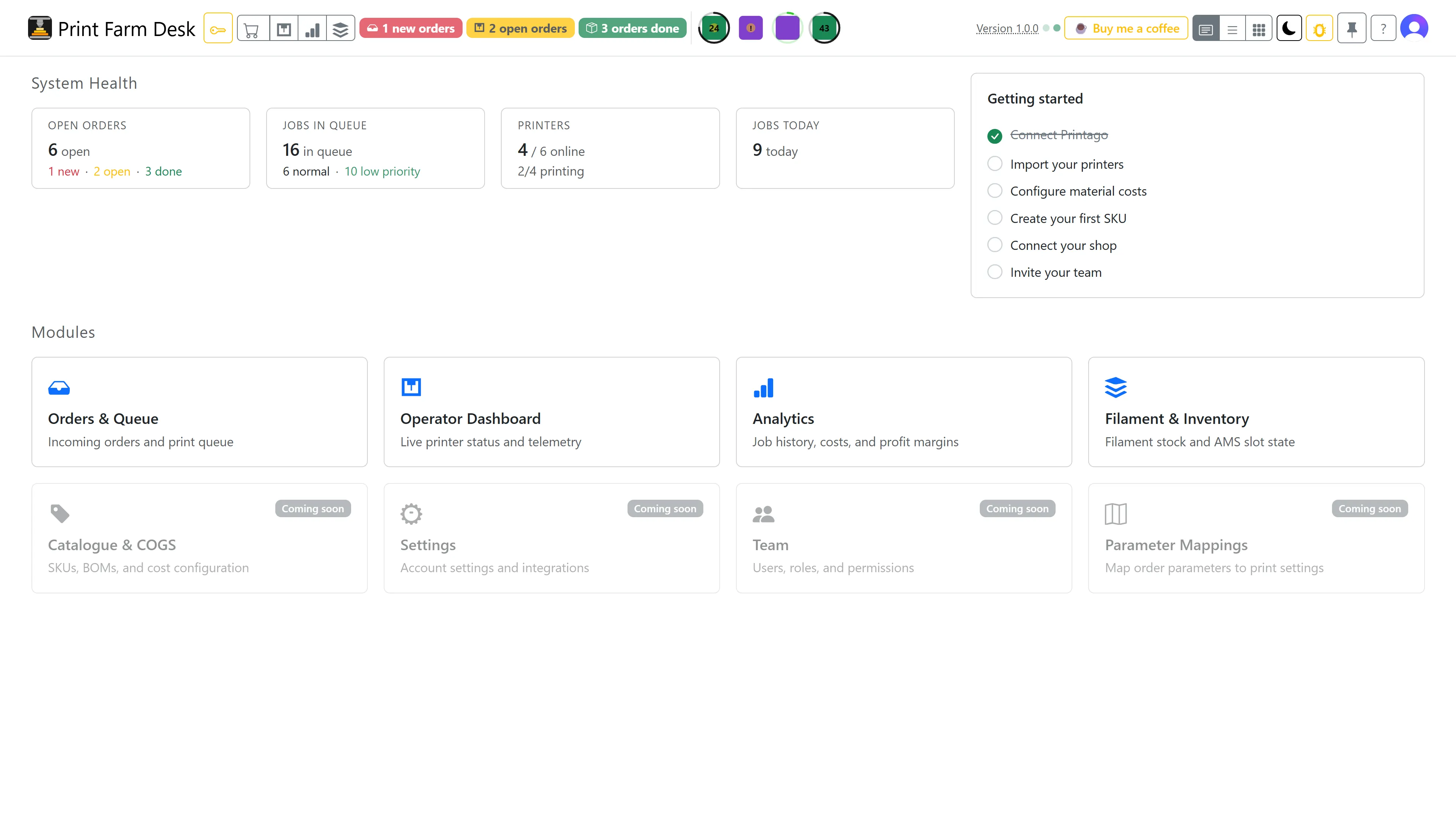Switch to the card view layout icon
Screen dimensions: 1456x819
coord(1206,29)
